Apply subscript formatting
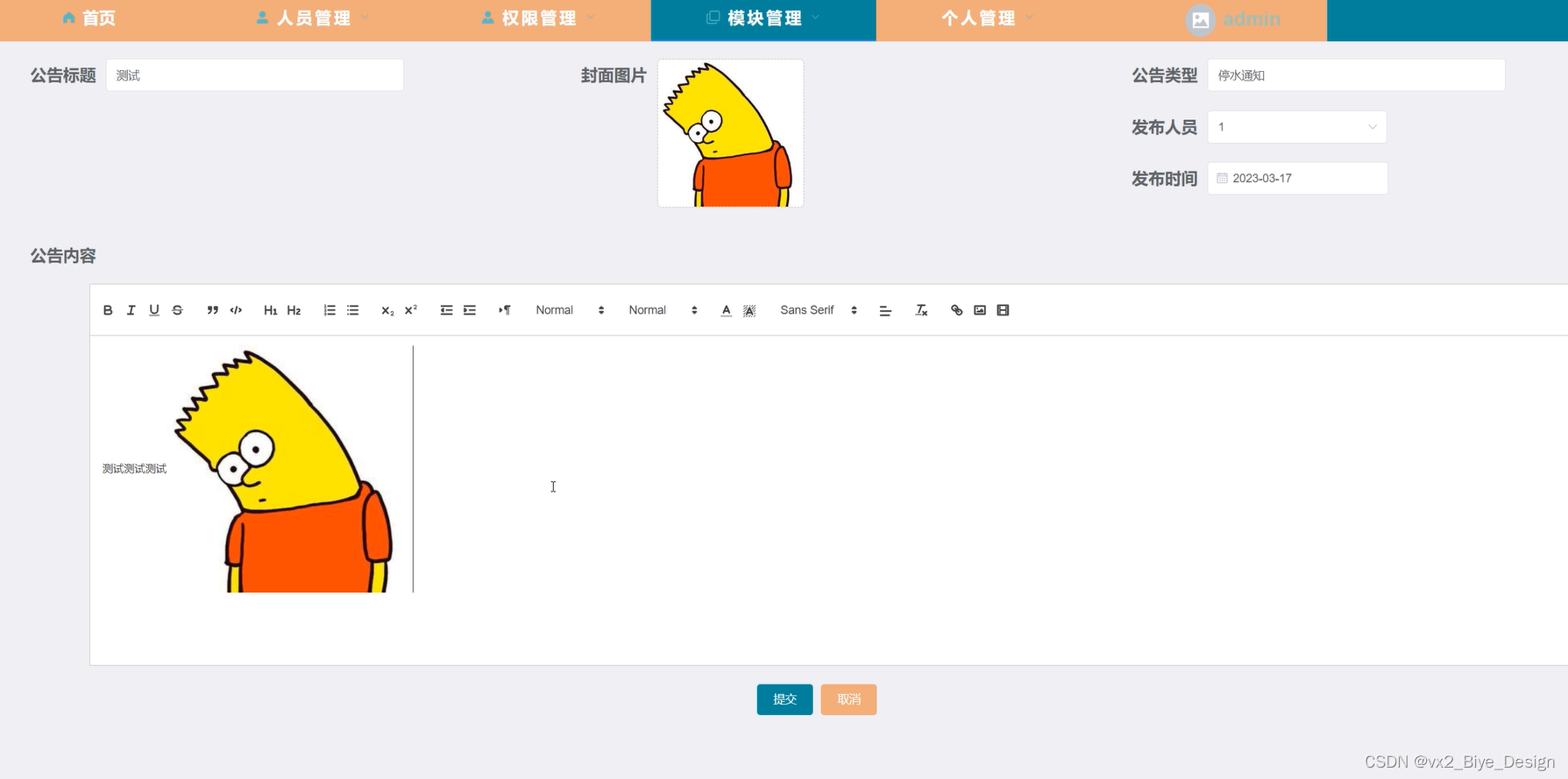 pyautogui.click(x=387, y=310)
